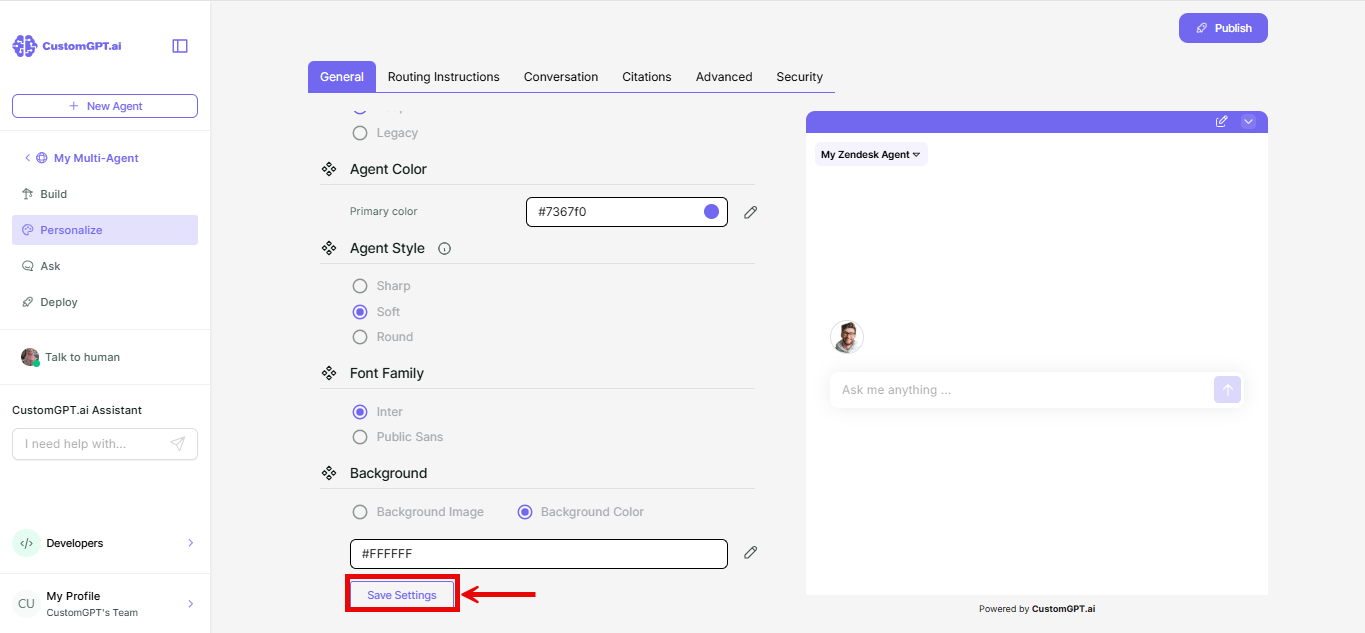Edit primary color with pencil icon
This screenshot has width=1365, height=633.
(x=751, y=212)
